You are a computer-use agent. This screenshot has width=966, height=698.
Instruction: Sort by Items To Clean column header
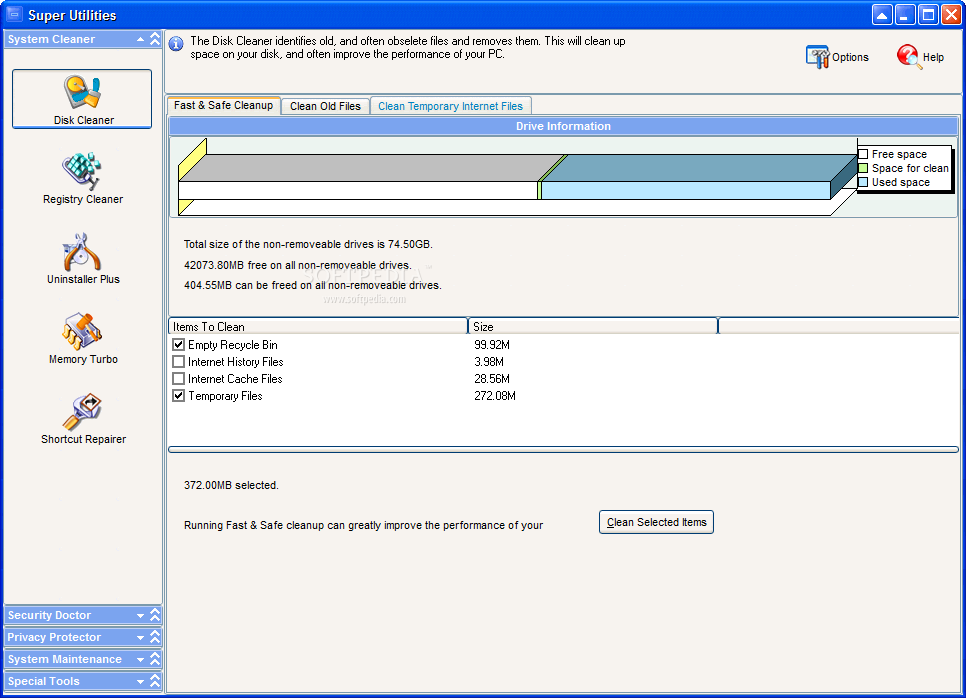tap(318, 327)
